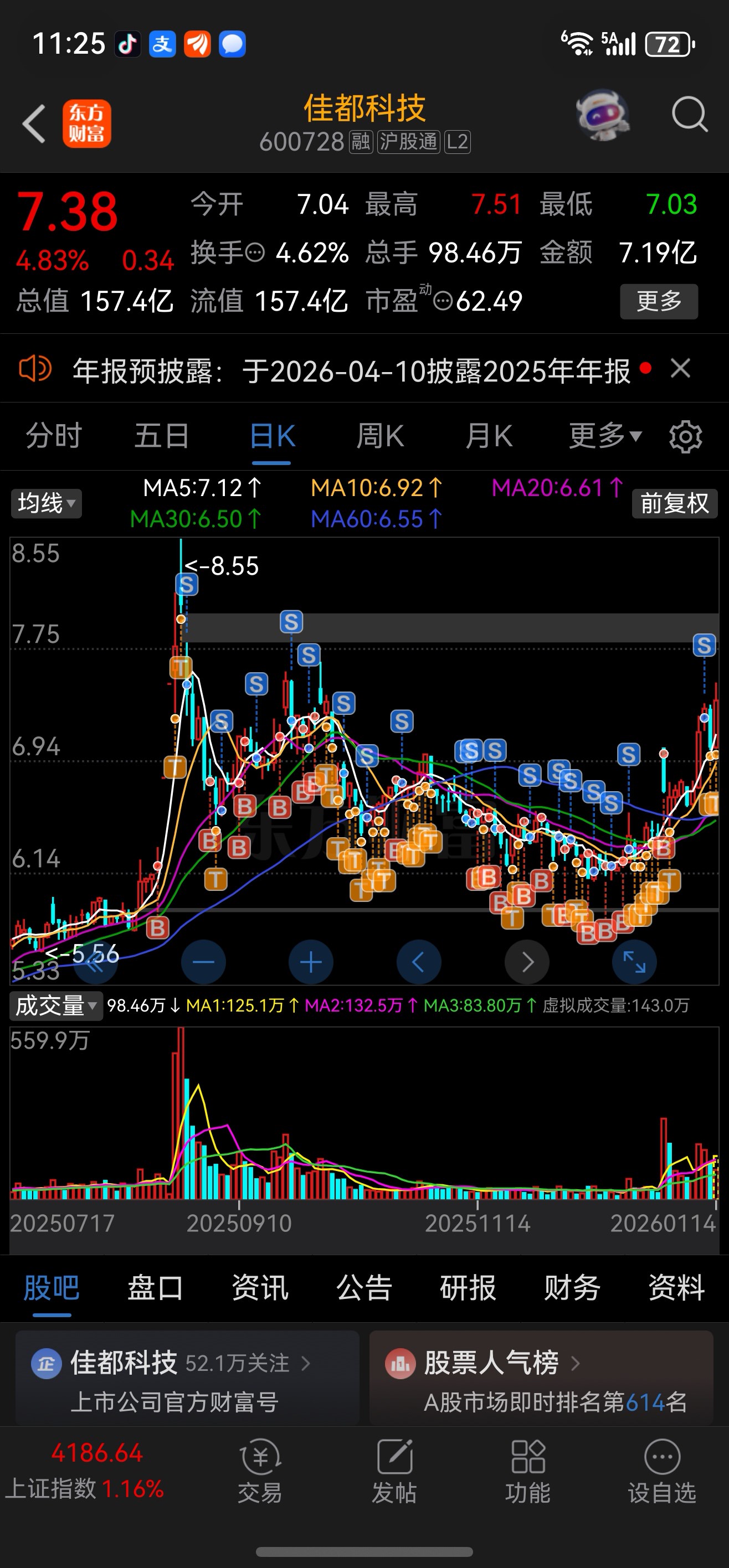Open 佳都科技 official 财富号 card
The image size is (729, 1568).
188,1378
